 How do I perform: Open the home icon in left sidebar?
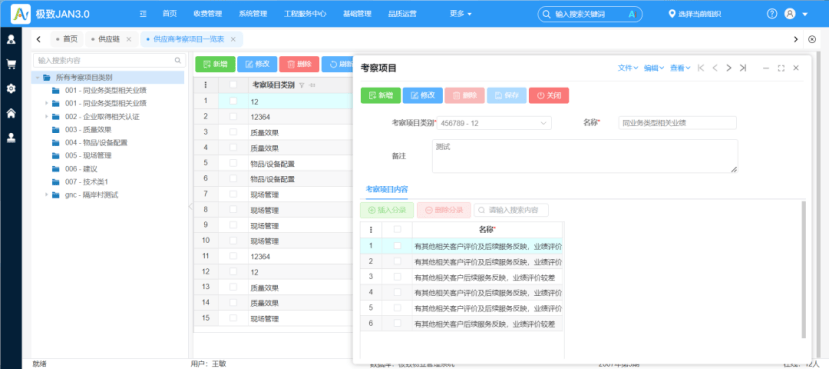tap(11, 113)
